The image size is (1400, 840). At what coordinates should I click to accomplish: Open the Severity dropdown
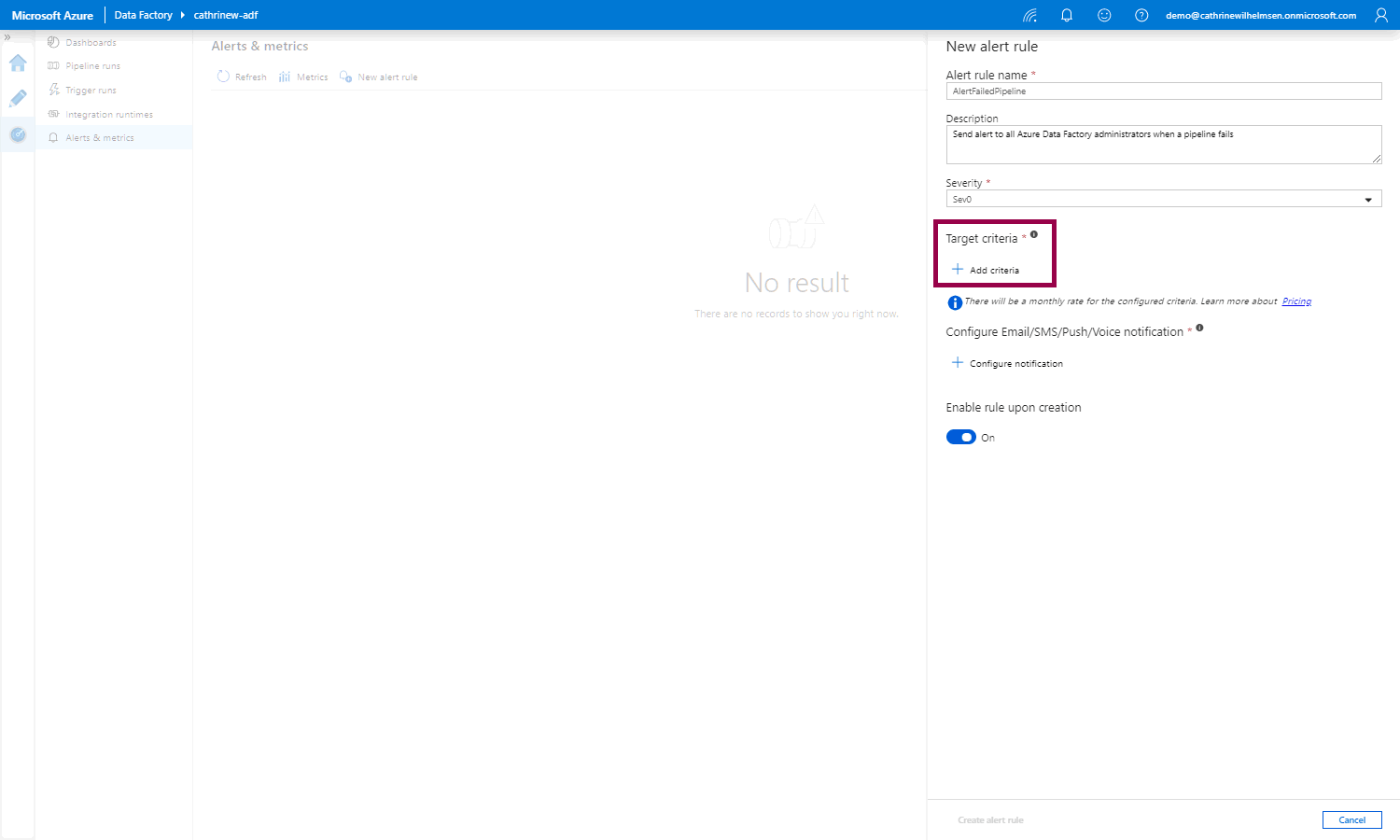pyautogui.click(x=1163, y=200)
